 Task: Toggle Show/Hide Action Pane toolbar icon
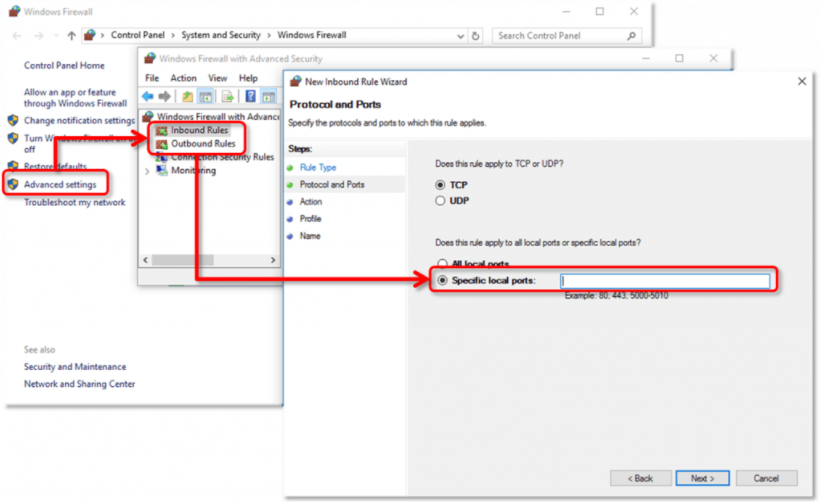pyautogui.click(x=269, y=96)
